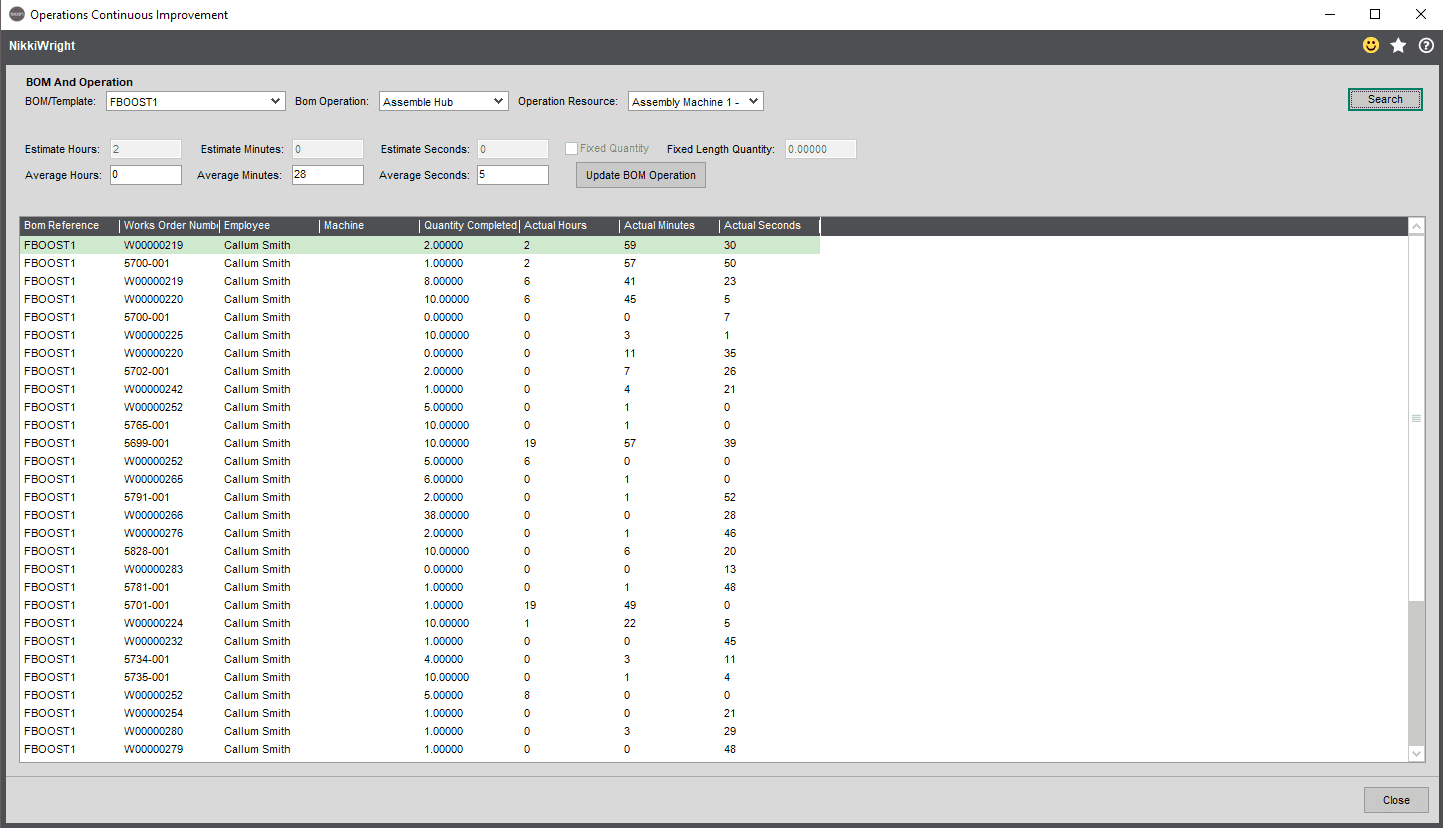Select row with works order 5699-001
Viewport: 1443px width, 828px height.
[420, 443]
